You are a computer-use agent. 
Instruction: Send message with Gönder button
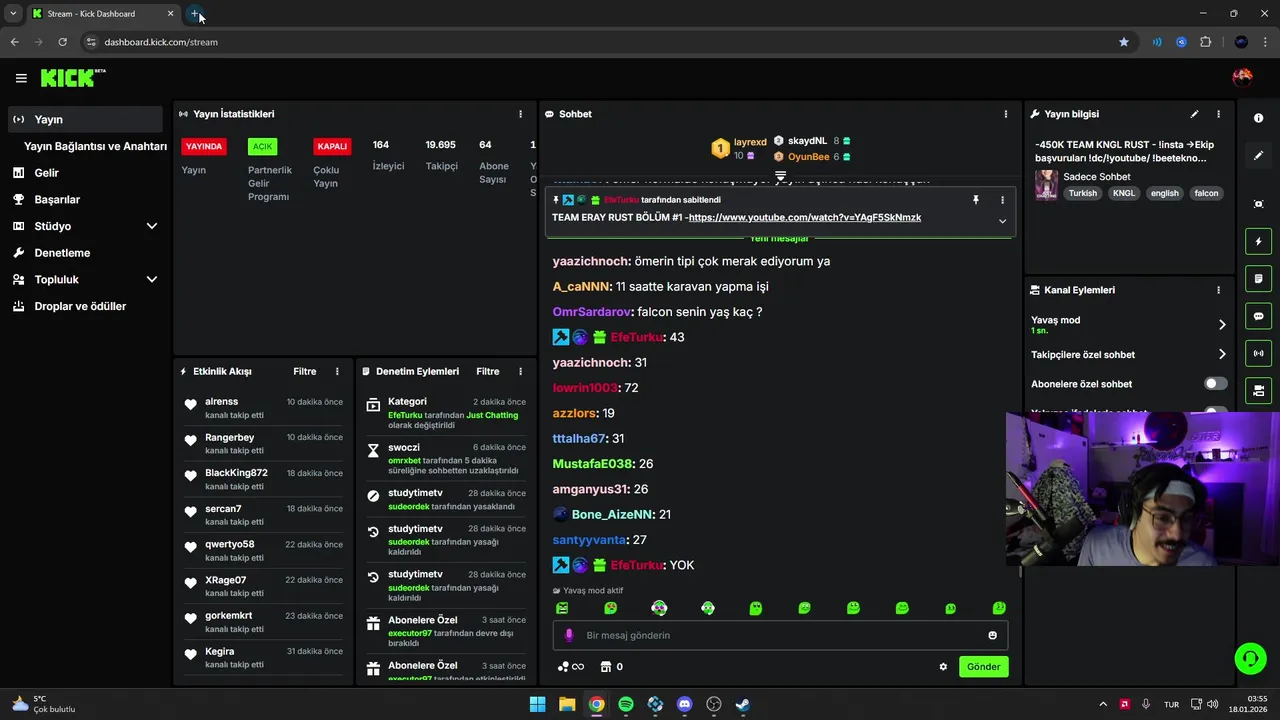pos(983,667)
